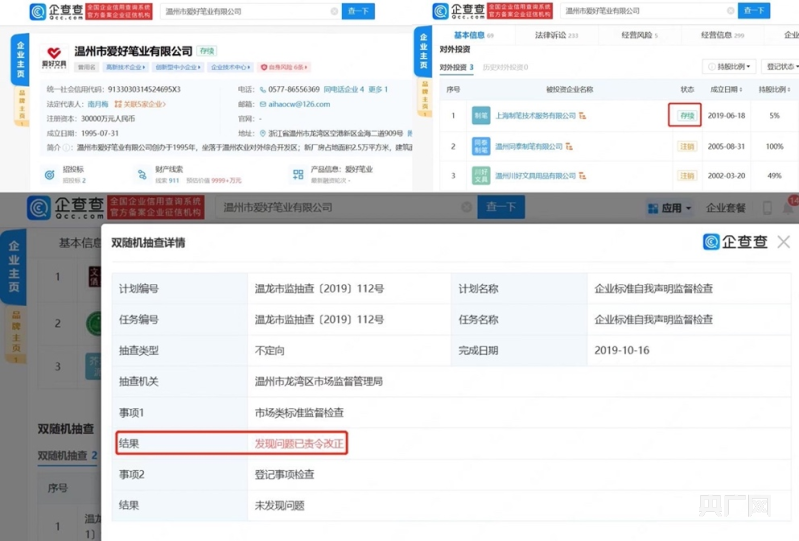Switch to the 法律诉讼 tab
This screenshot has width=799, height=541.
tap(556, 35)
